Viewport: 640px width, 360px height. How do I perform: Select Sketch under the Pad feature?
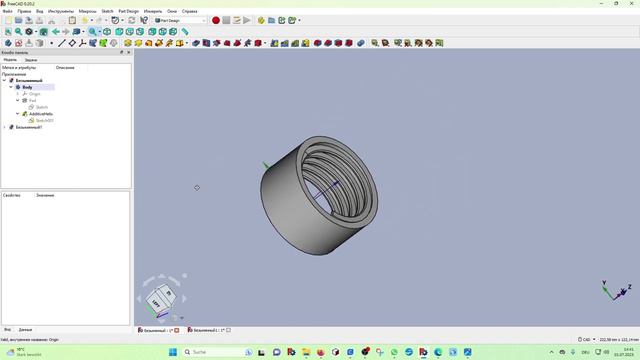click(x=42, y=107)
